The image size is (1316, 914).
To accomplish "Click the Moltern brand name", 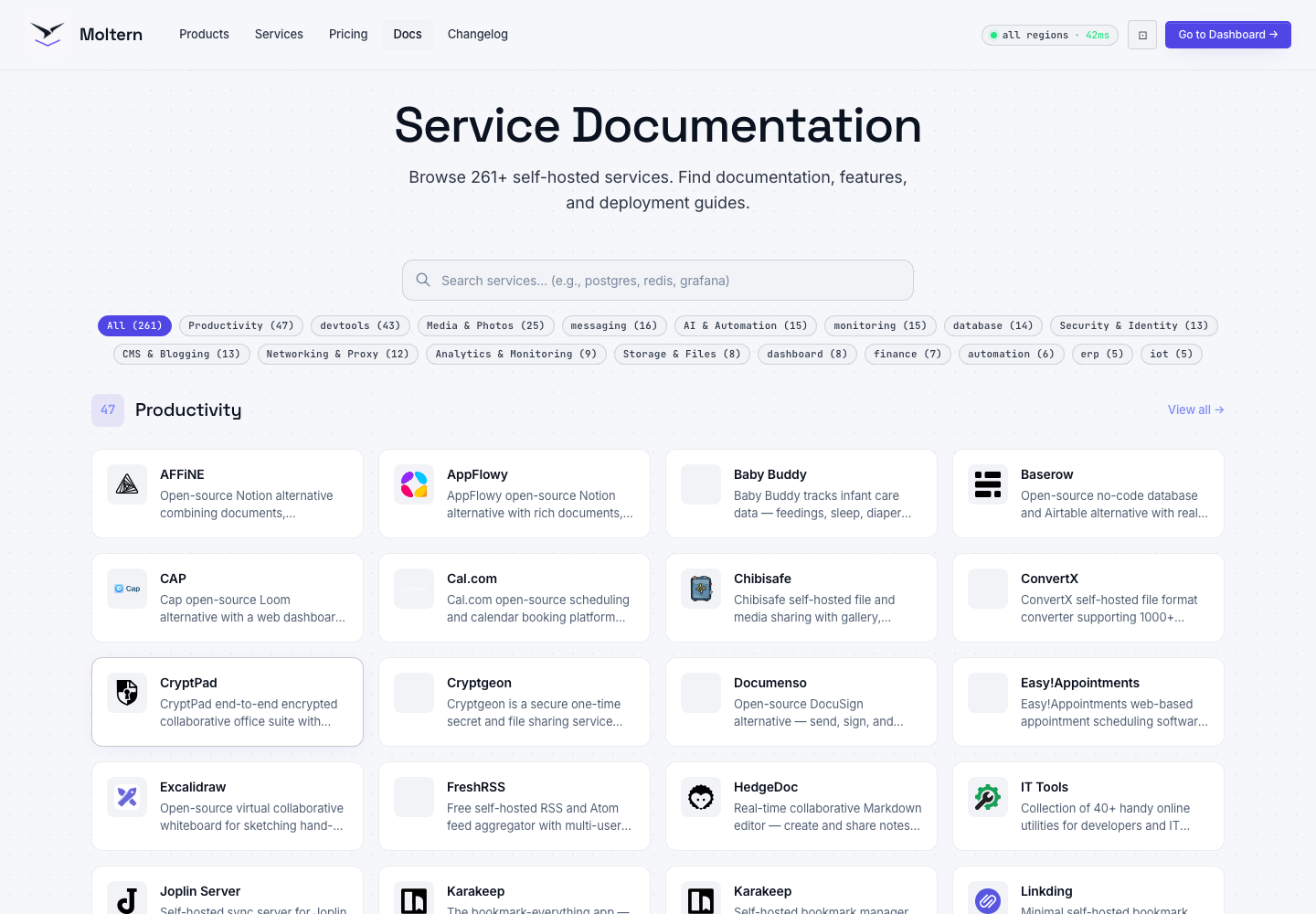I will click(x=111, y=35).
